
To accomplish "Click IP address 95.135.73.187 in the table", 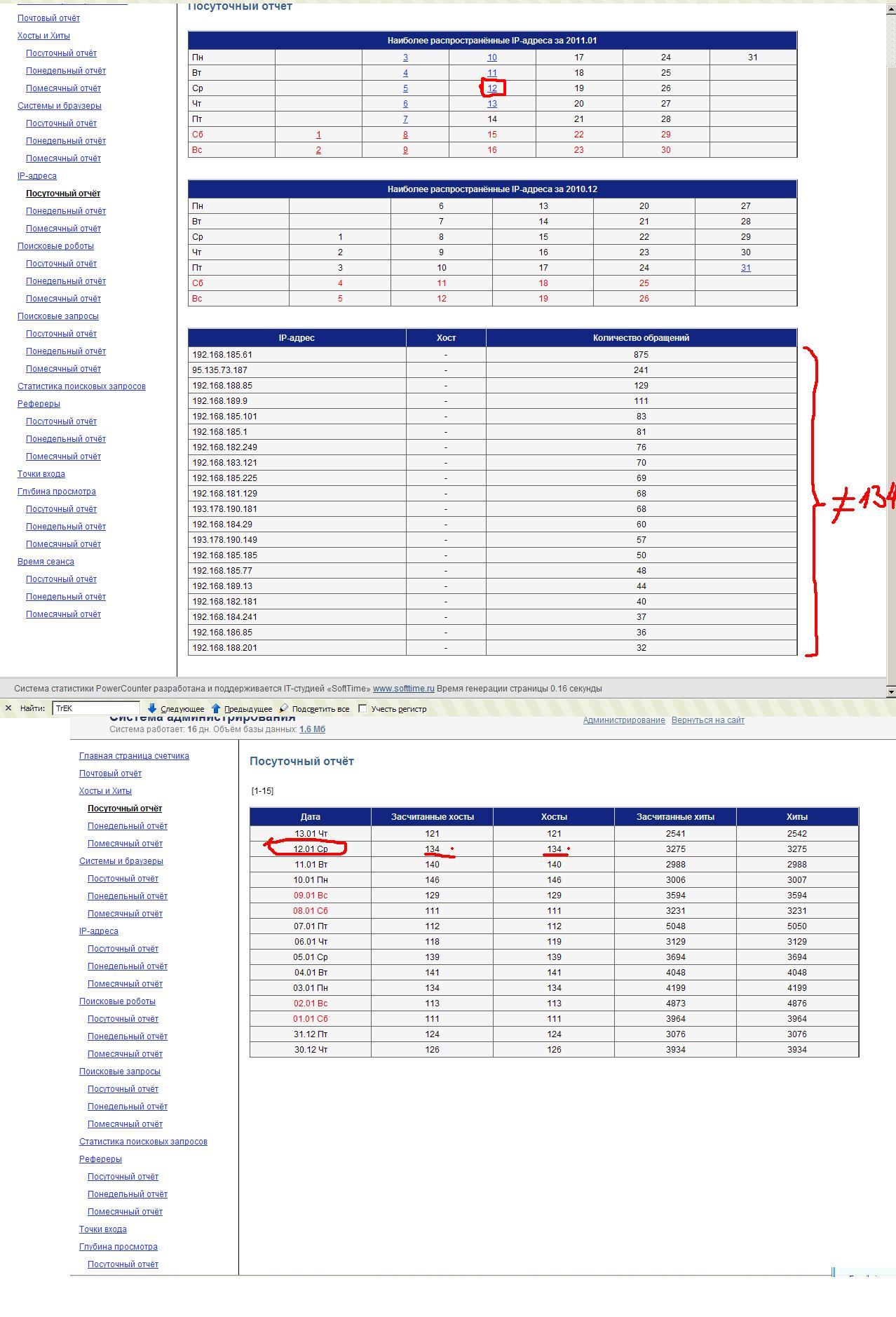I will [x=220, y=370].
